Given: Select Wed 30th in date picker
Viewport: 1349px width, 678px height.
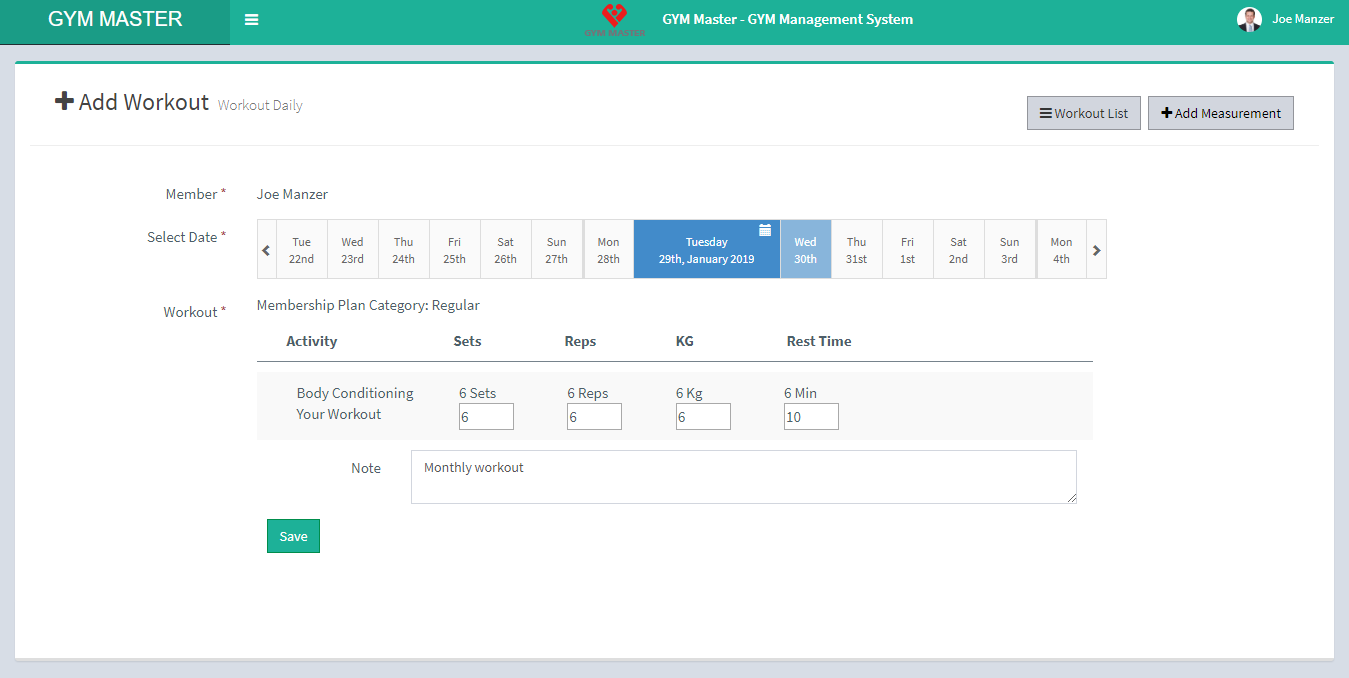Looking at the screenshot, I should pos(805,250).
